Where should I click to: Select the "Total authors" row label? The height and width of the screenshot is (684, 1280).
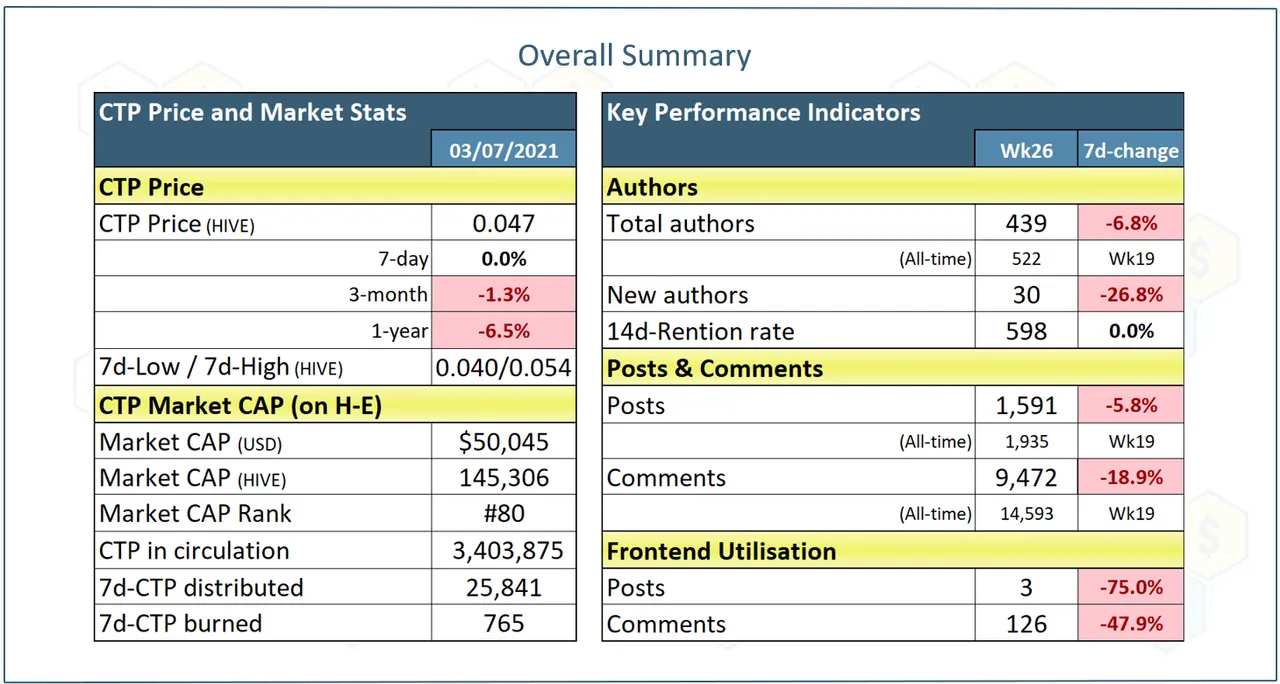pos(680,224)
